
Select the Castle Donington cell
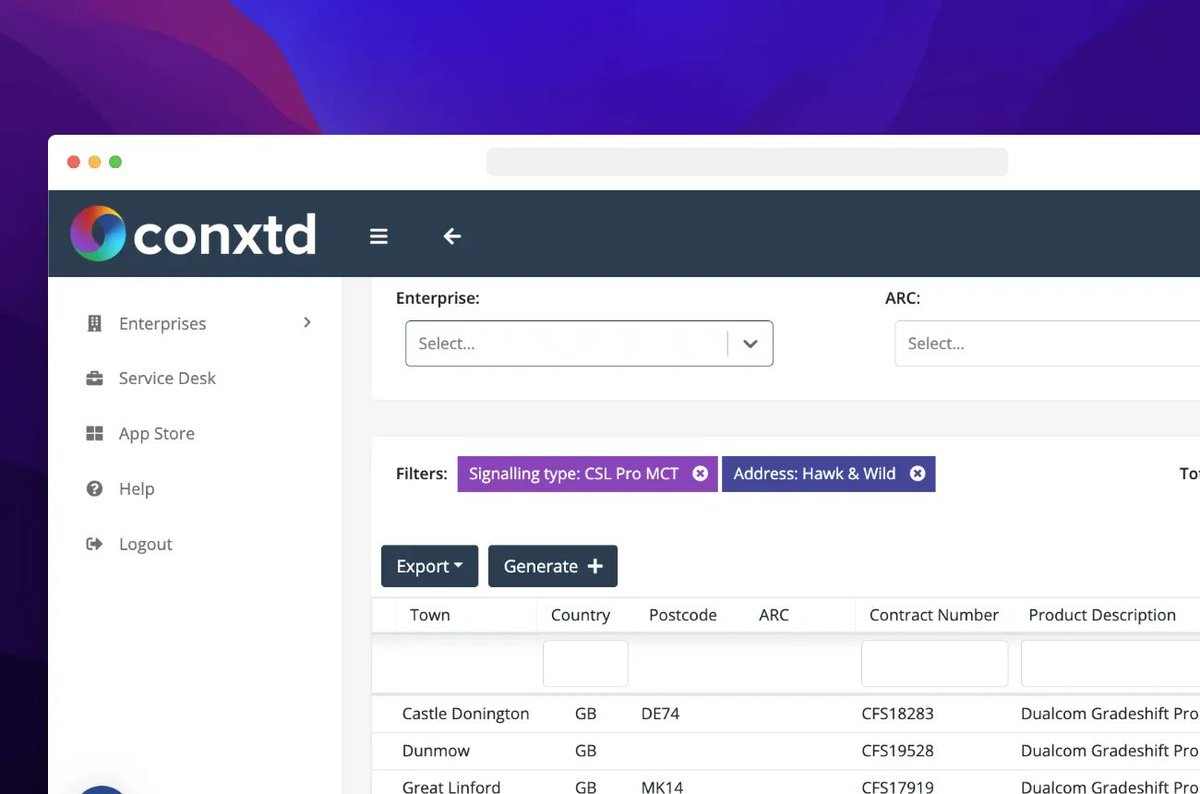466,714
